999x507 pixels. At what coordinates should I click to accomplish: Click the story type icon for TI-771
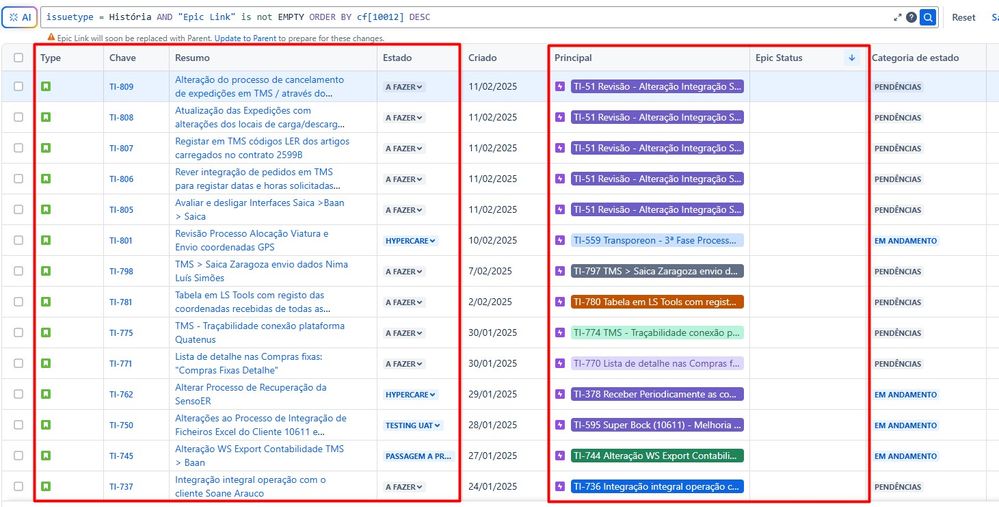pyautogui.click(x=46, y=363)
